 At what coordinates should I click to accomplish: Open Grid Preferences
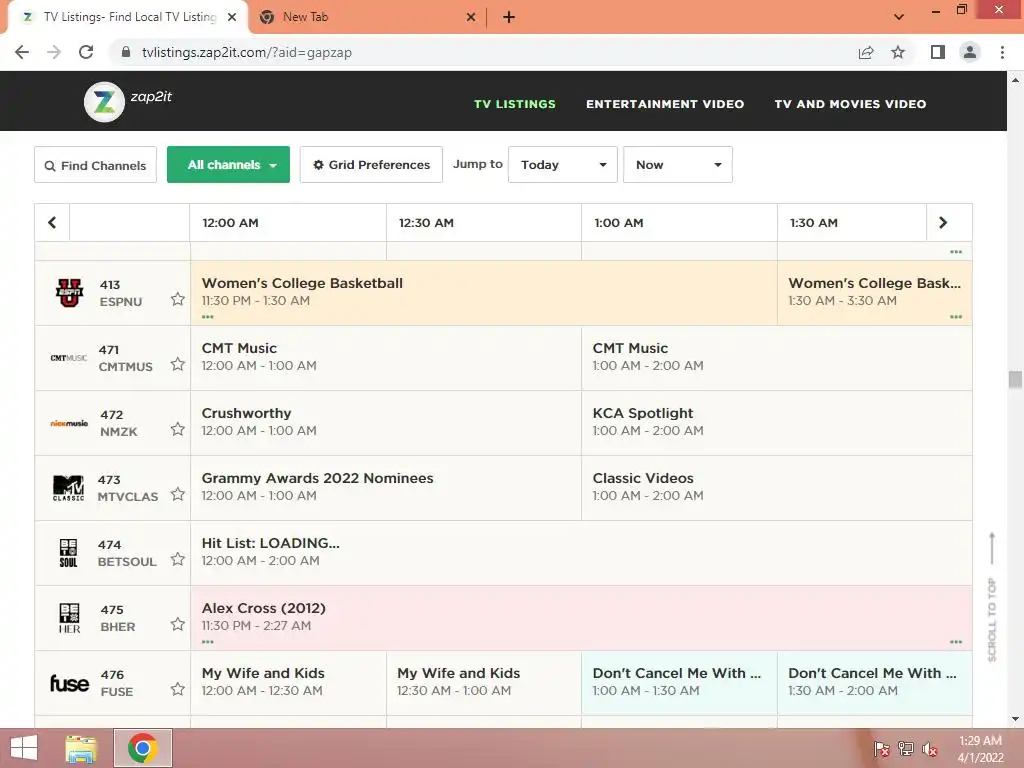pos(371,165)
